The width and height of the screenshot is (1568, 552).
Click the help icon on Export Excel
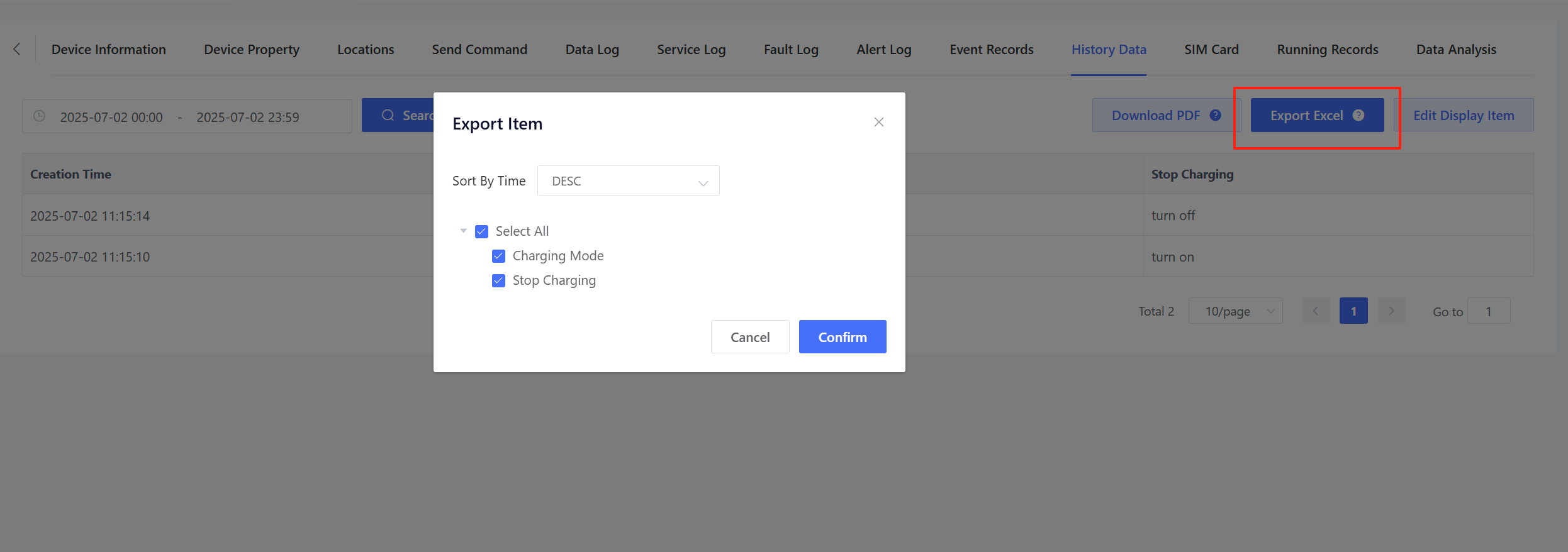click(x=1358, y=115)
